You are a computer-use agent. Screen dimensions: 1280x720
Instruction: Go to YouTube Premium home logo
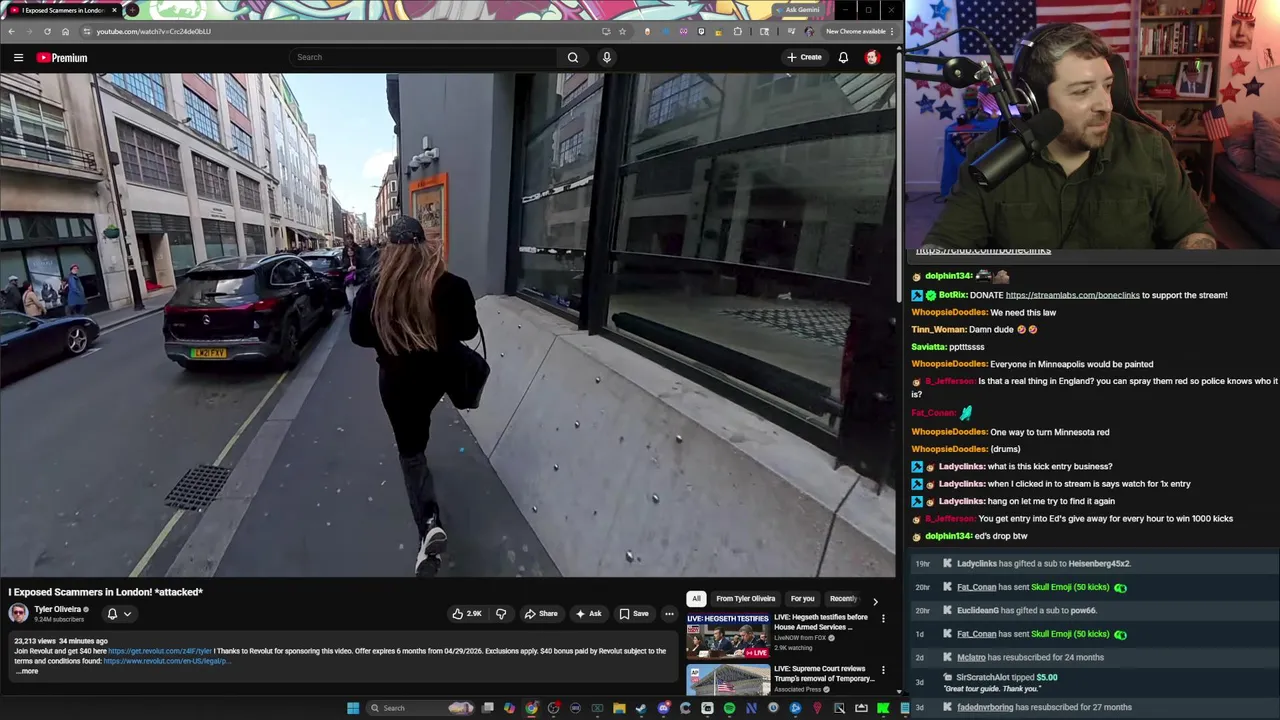tap(62, 57)
